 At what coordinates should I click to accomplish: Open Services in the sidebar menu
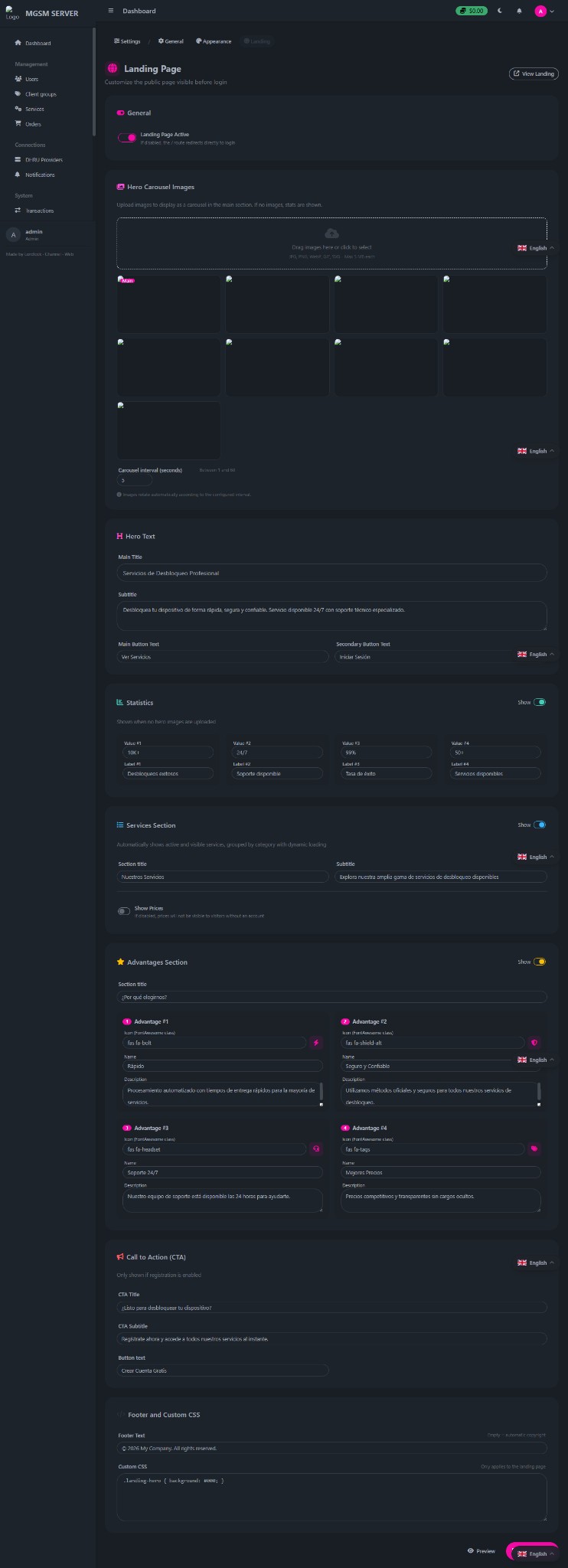34,109
